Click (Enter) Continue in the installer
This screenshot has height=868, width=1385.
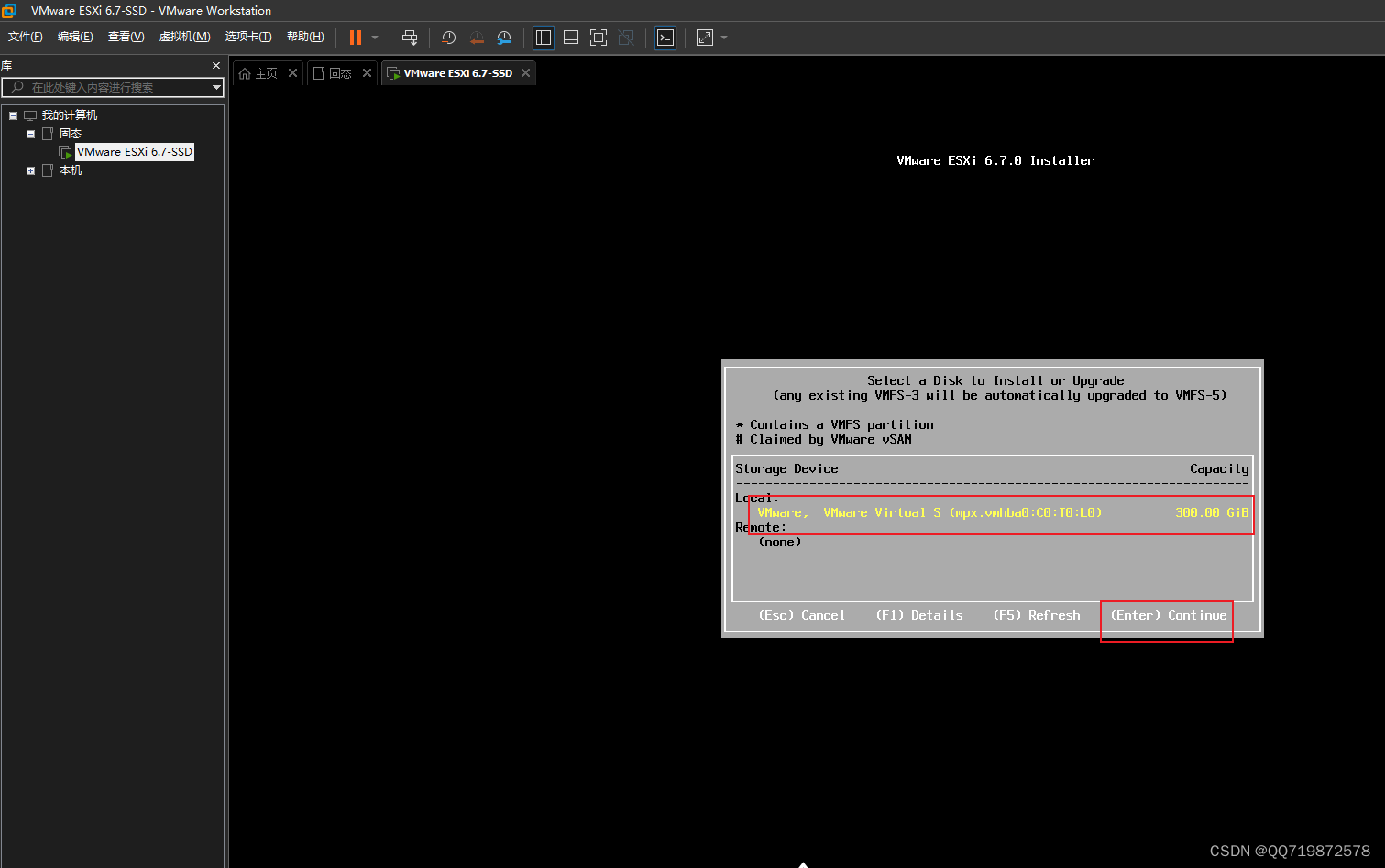click(1168, 615)
